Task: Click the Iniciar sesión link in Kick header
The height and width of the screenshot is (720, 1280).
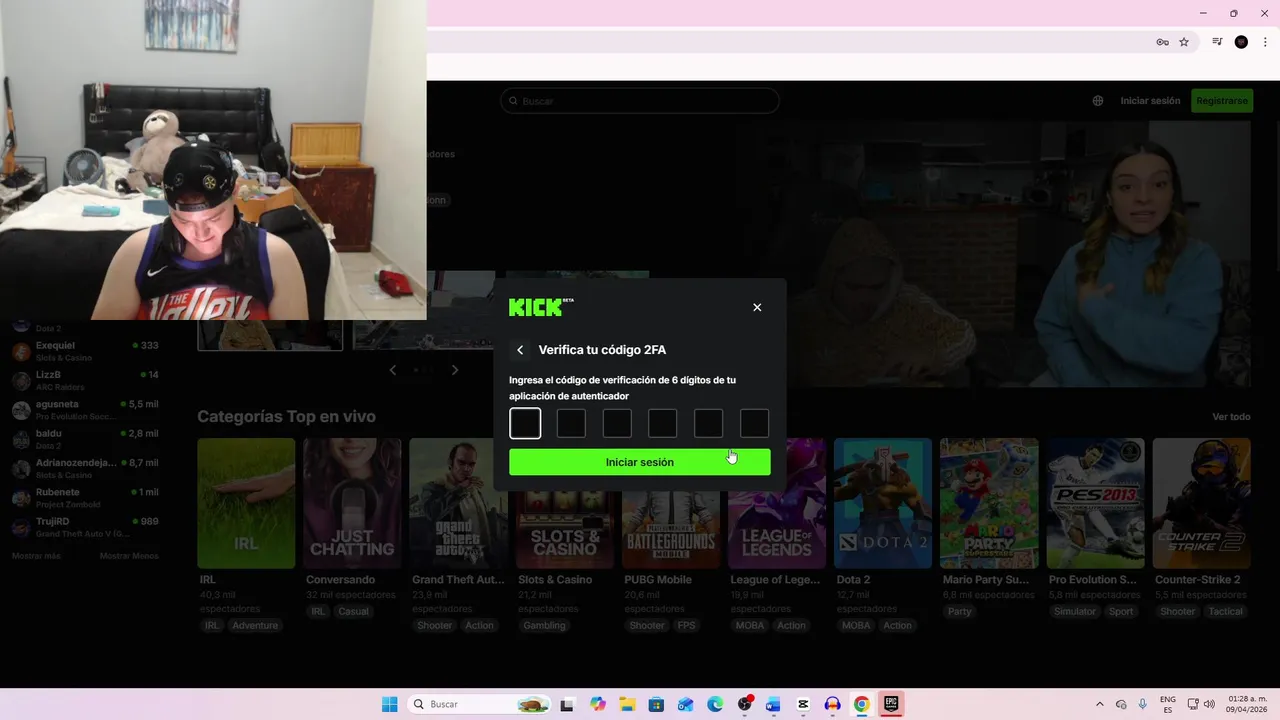Action: click(1150, 101)
